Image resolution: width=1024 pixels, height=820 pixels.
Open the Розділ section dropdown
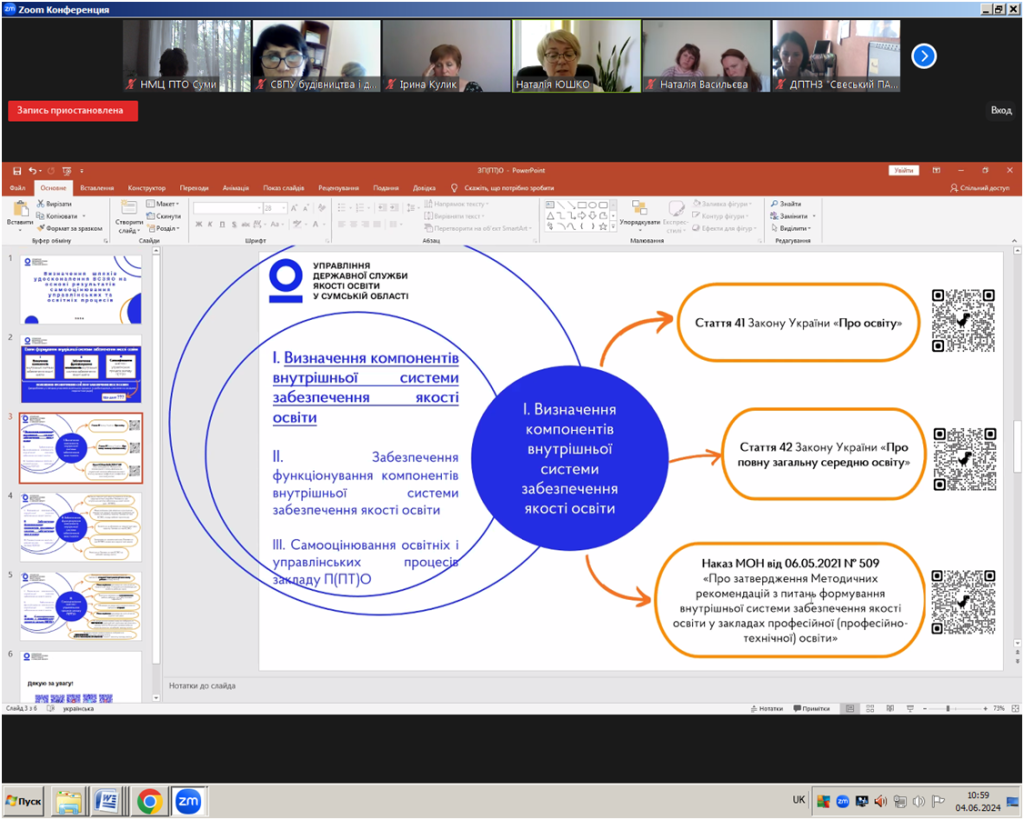[x=163, y=229]
